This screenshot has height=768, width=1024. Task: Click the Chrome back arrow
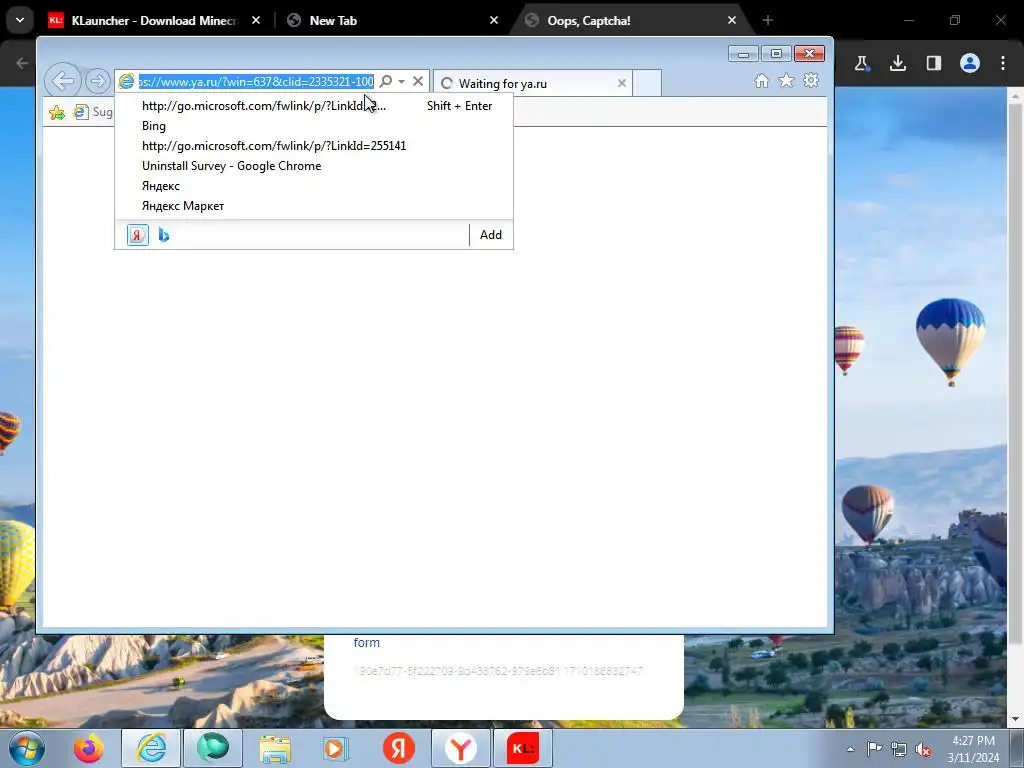[x=22, y=63]
